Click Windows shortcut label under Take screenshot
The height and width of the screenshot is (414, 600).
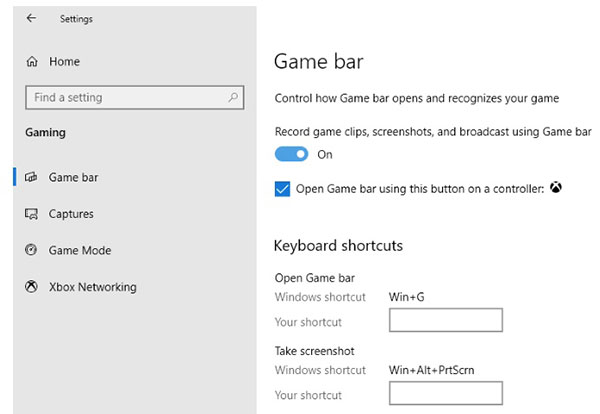(x=320, y=370)
